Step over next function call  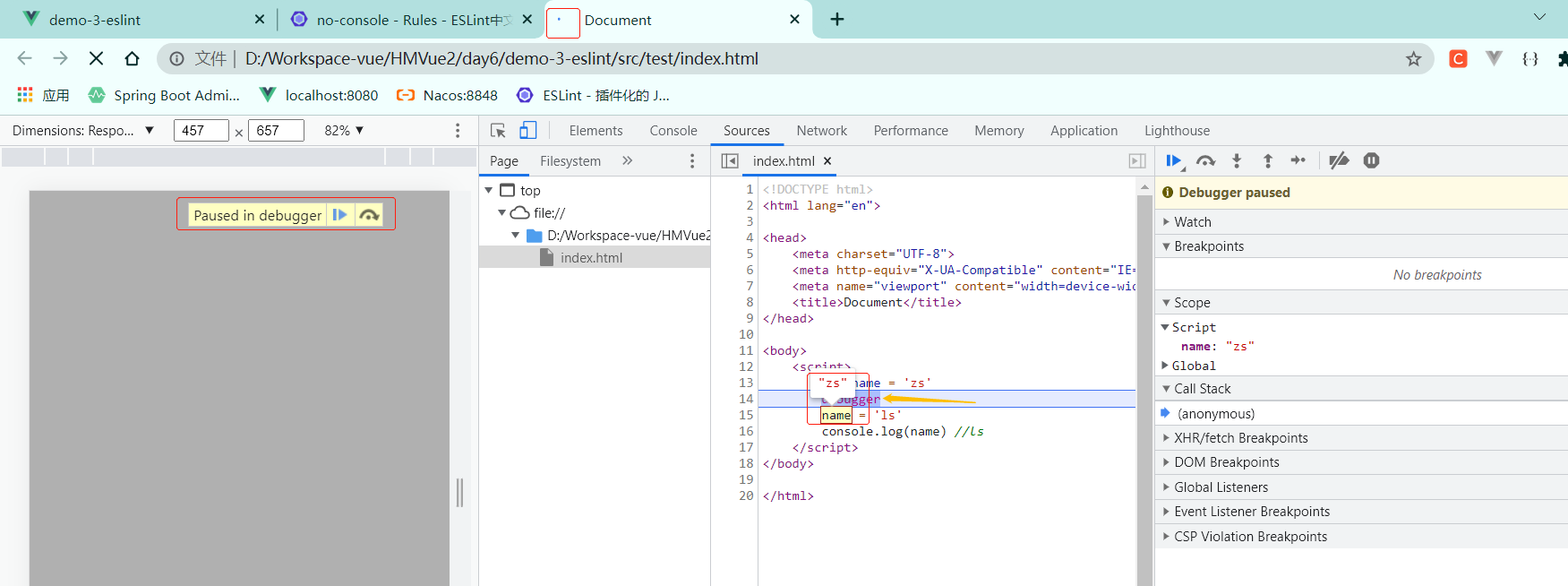click(1205, 161)
